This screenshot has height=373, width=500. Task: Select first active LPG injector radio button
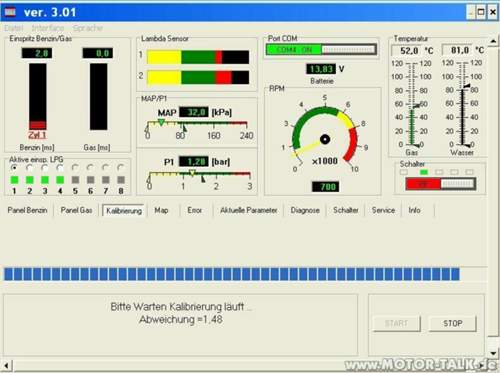14,167
